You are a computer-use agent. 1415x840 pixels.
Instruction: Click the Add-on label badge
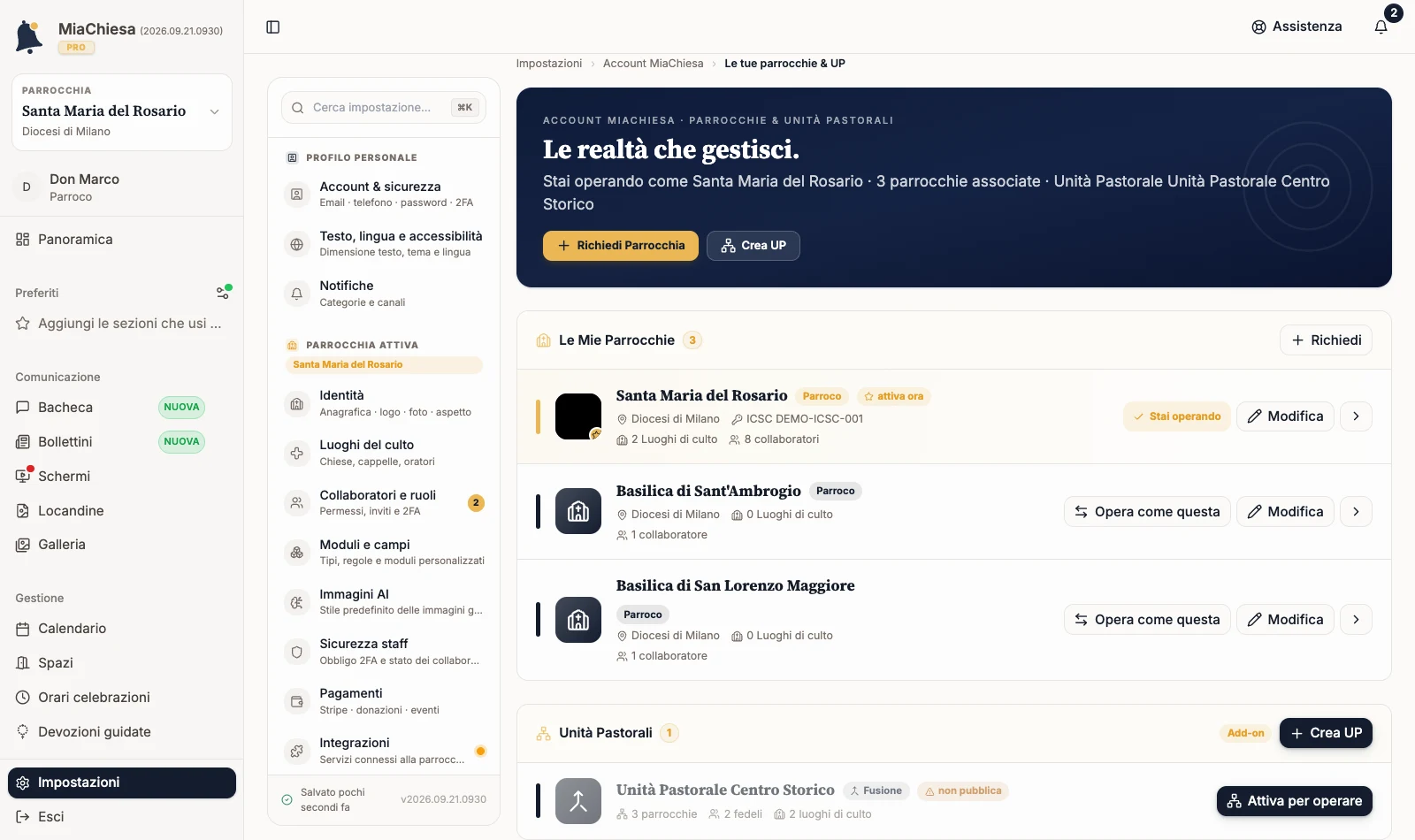[x=1245, y=733]
